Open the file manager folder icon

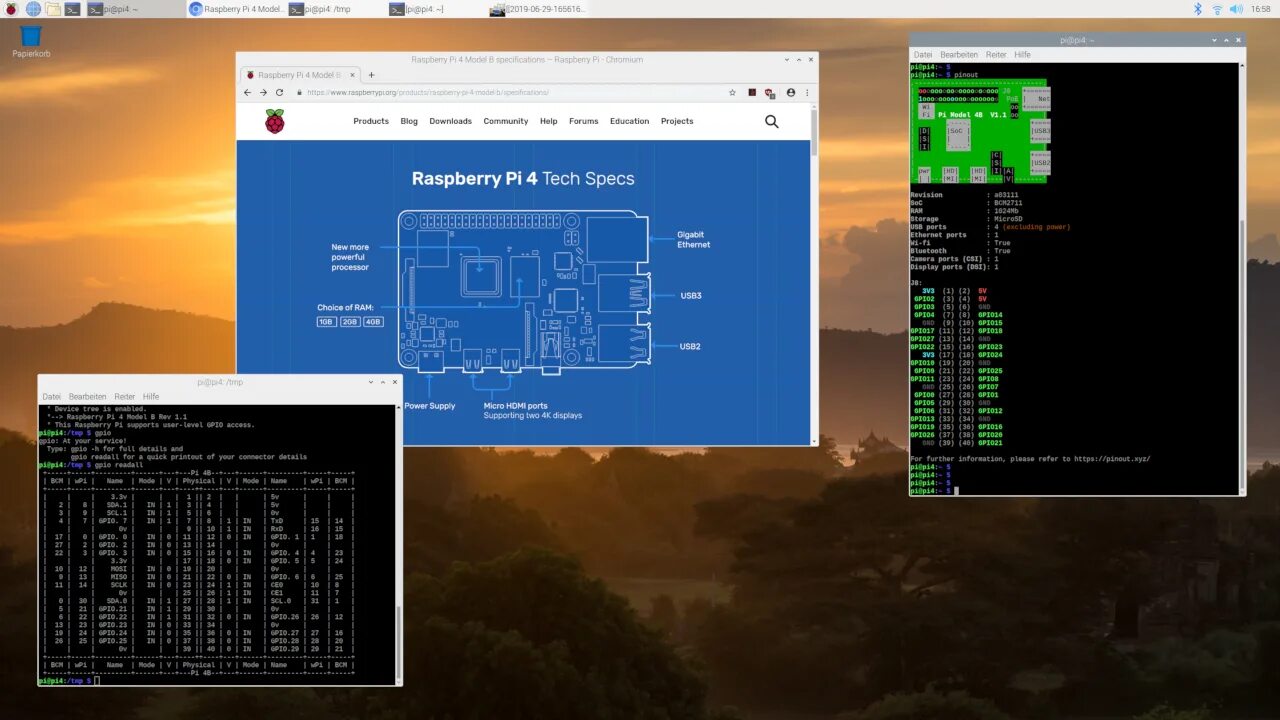(x=53, y=9)
